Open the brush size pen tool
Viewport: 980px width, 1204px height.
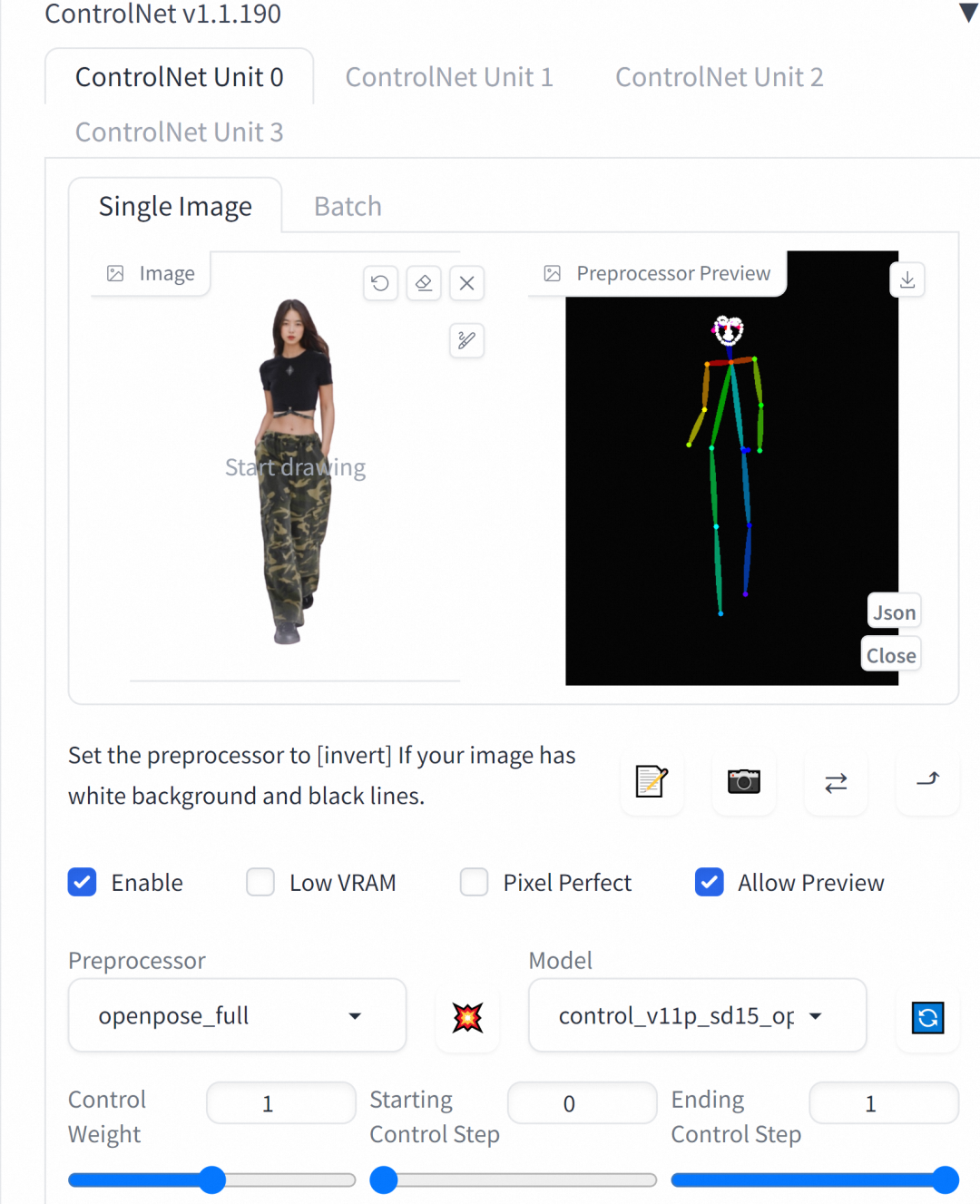point(466,340)
